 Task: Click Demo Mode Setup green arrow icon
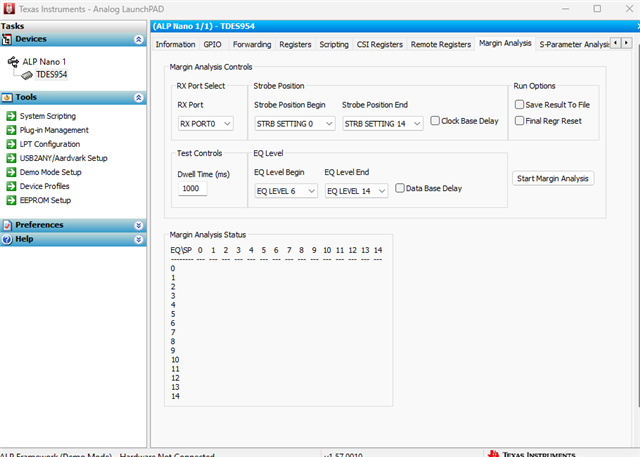pyautogui.click(x=11, y=172)
